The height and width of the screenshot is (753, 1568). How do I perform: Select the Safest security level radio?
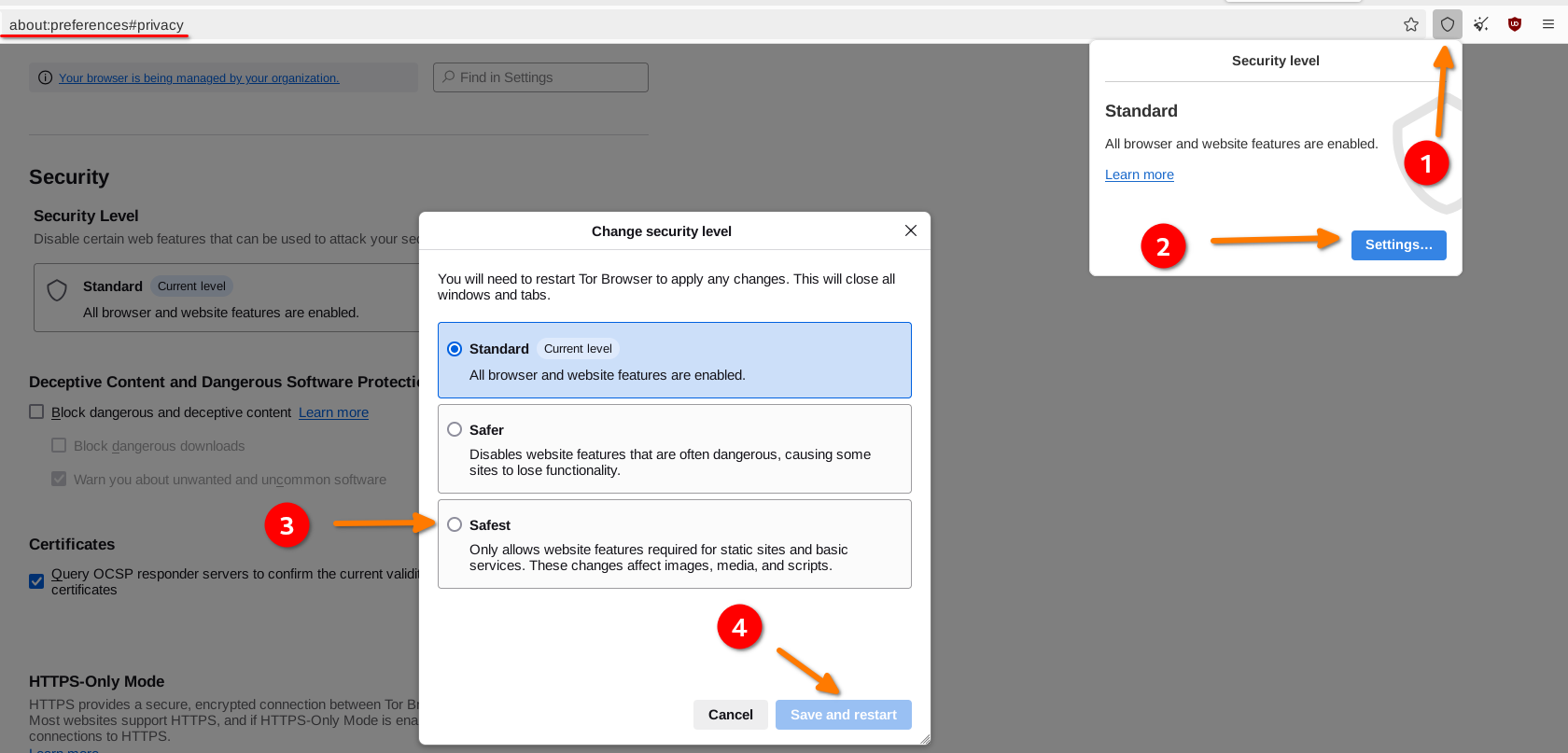(455, 524)
